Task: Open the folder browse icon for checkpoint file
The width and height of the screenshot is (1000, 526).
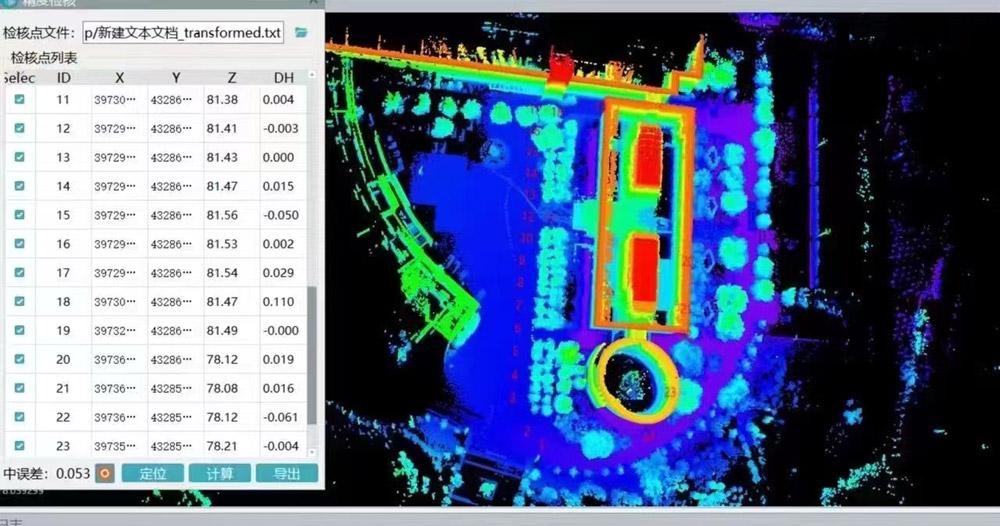Action: [x=301, y=33]
